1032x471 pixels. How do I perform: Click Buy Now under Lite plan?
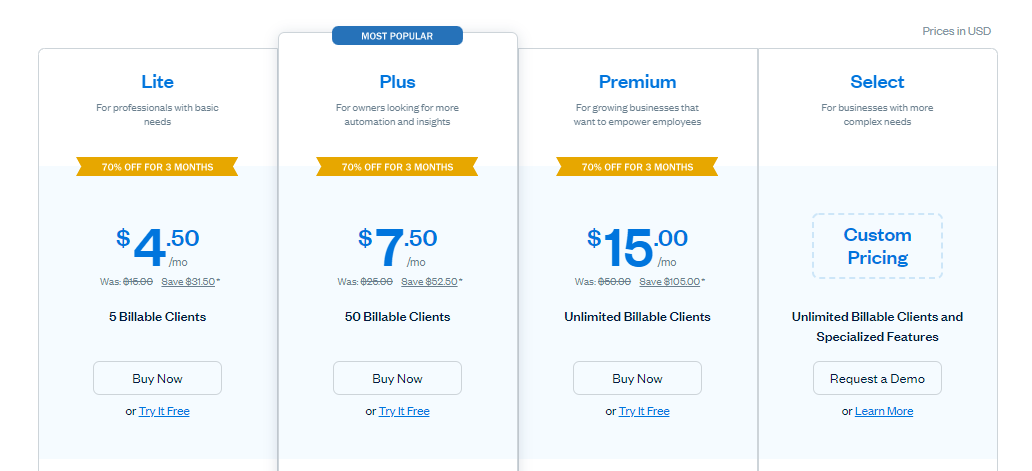point(157,378)
